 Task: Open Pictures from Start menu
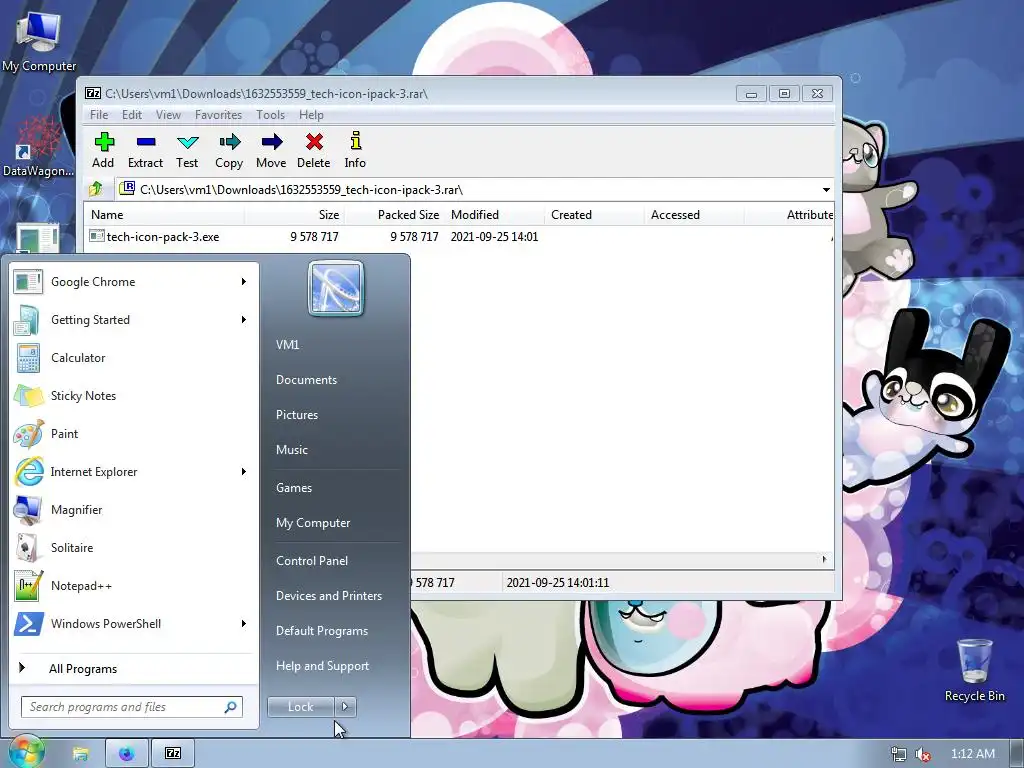[296, 415]
